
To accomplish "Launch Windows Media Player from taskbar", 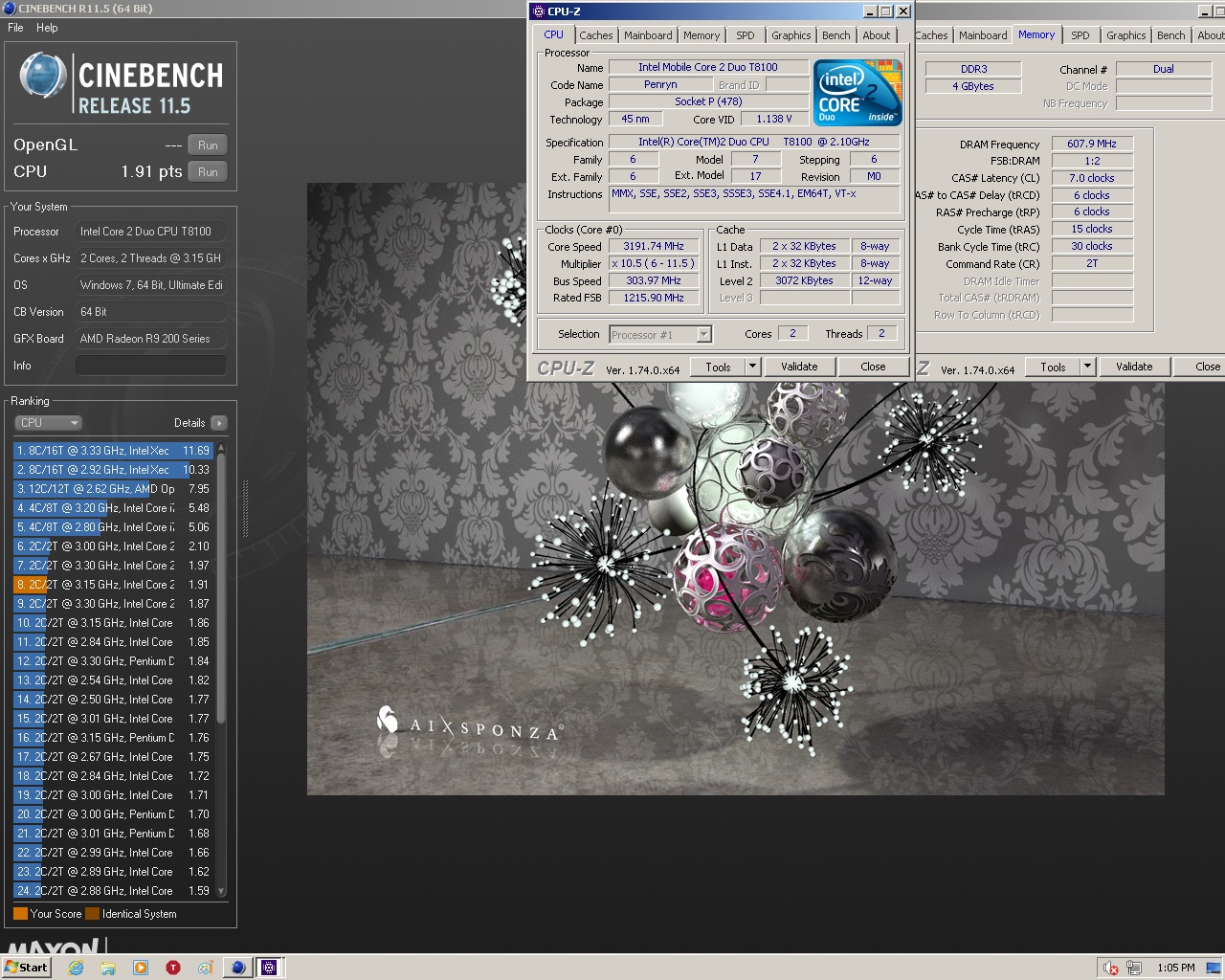I will click(x=141, y=968).
